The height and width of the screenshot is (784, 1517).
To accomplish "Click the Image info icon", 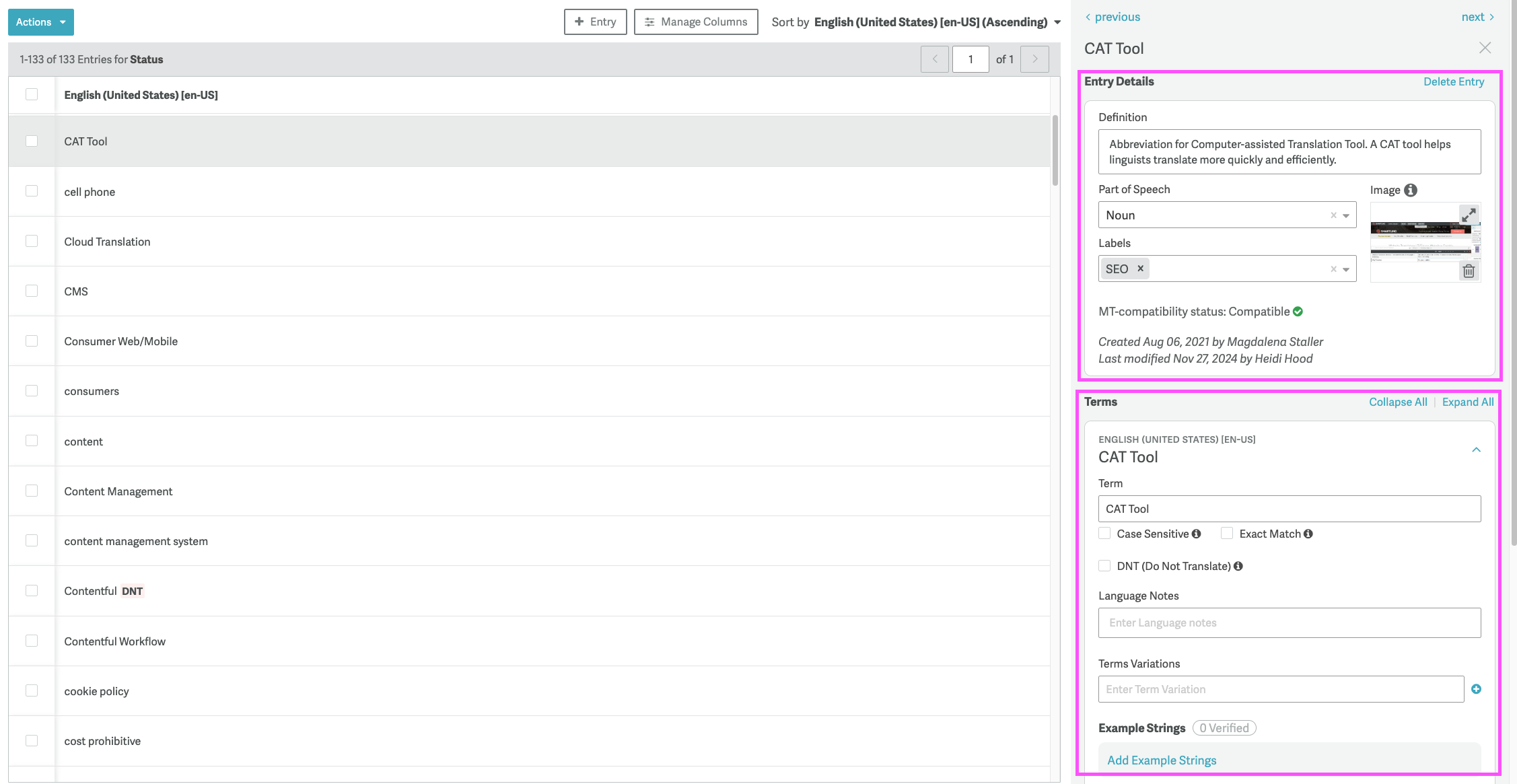I will [1411, 190].
